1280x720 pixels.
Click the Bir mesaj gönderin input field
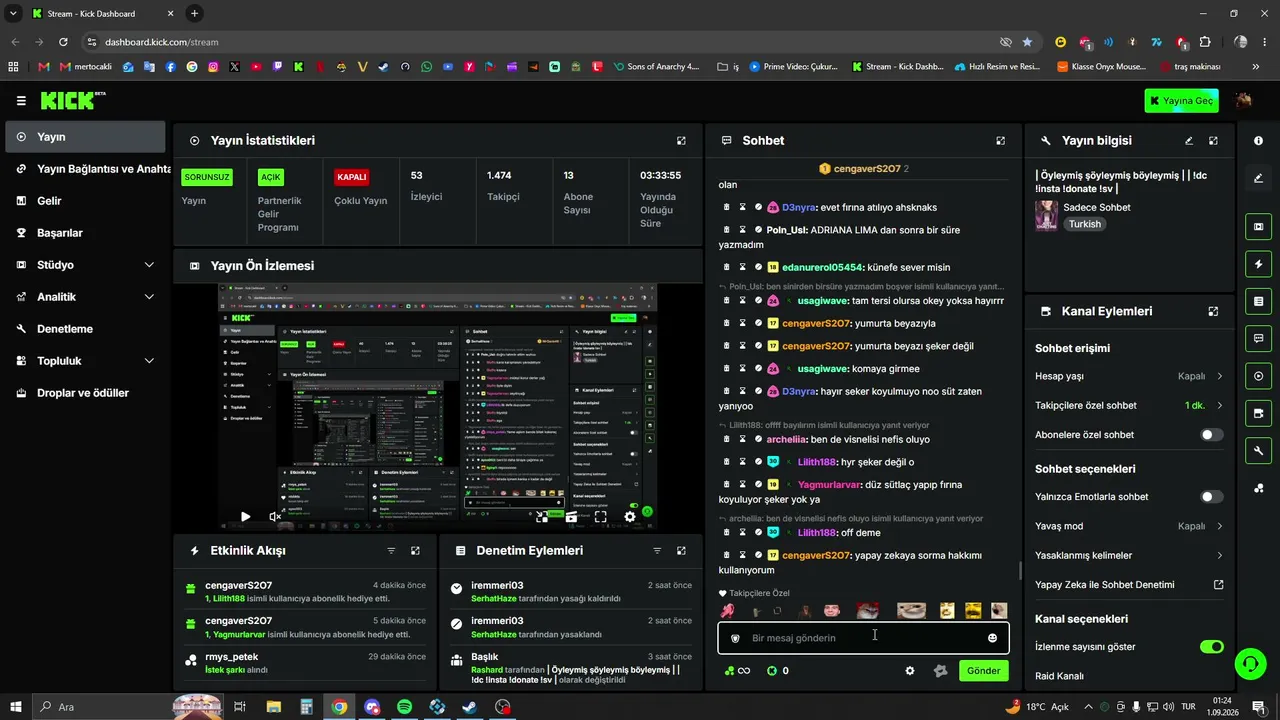click(x=863, y=638)
